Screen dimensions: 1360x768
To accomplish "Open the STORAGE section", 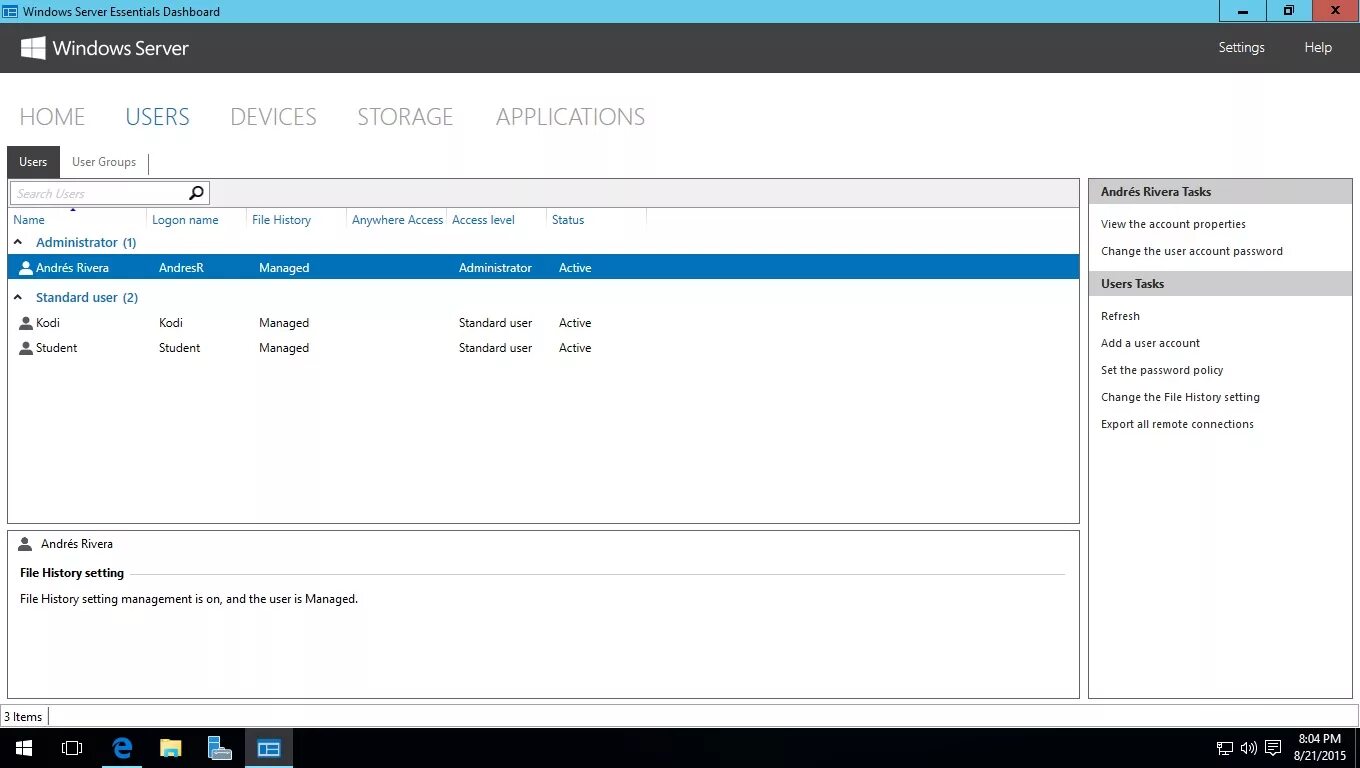I will 405,117.
